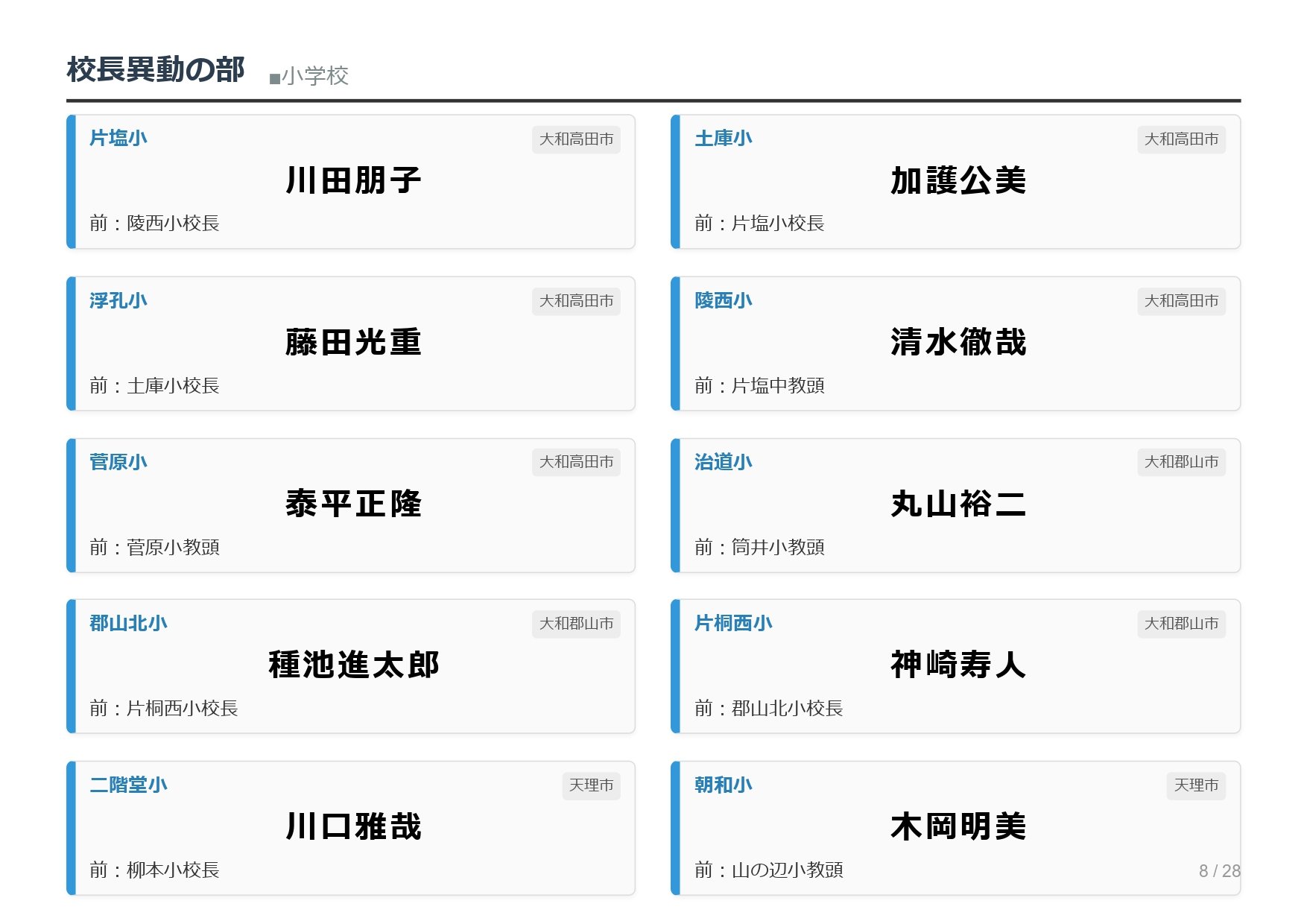Select the 朝和小 school name

(723, 785)
